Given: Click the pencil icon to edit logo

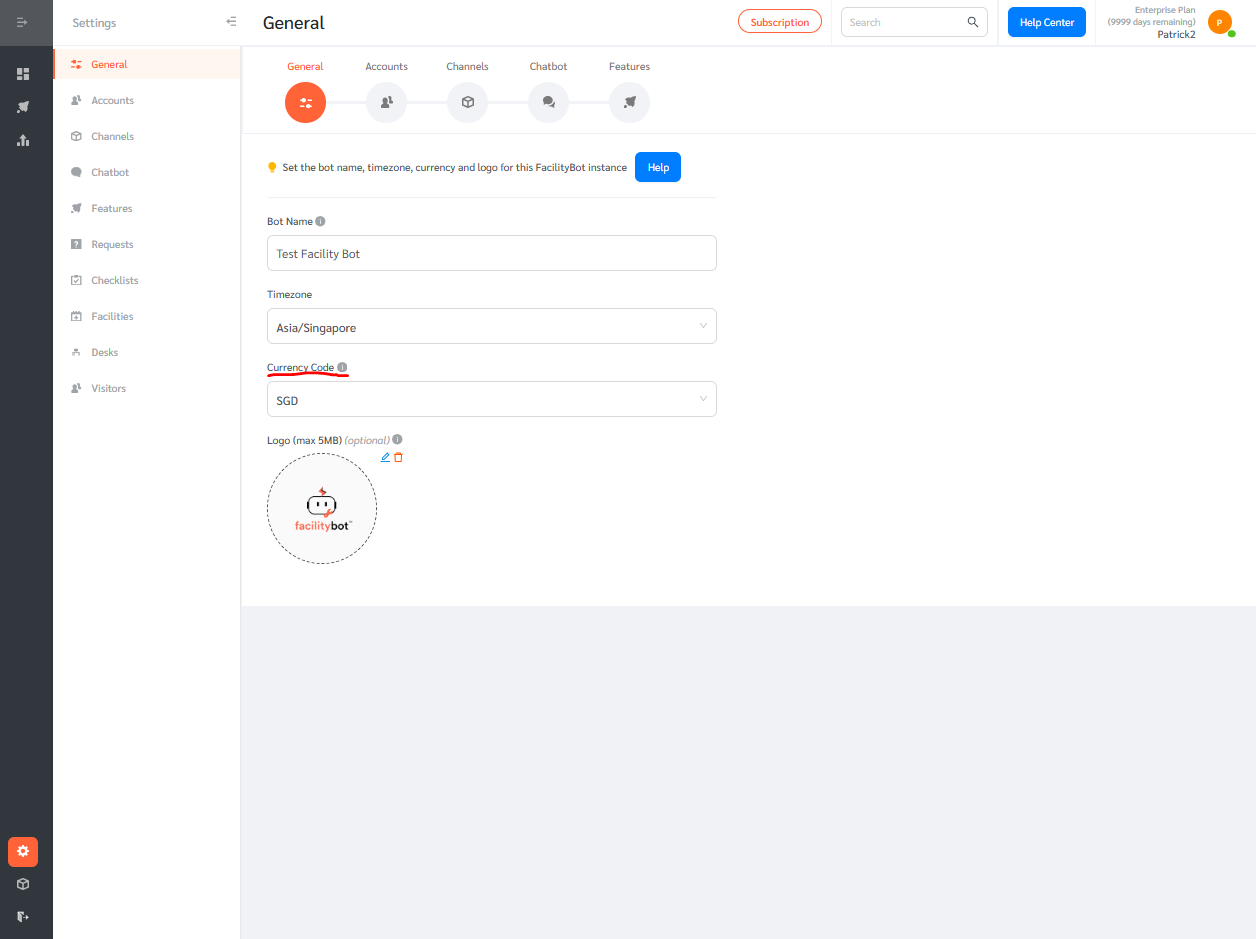Looking at the screenshot, I should pyautogui.click(x=386, y=457).
